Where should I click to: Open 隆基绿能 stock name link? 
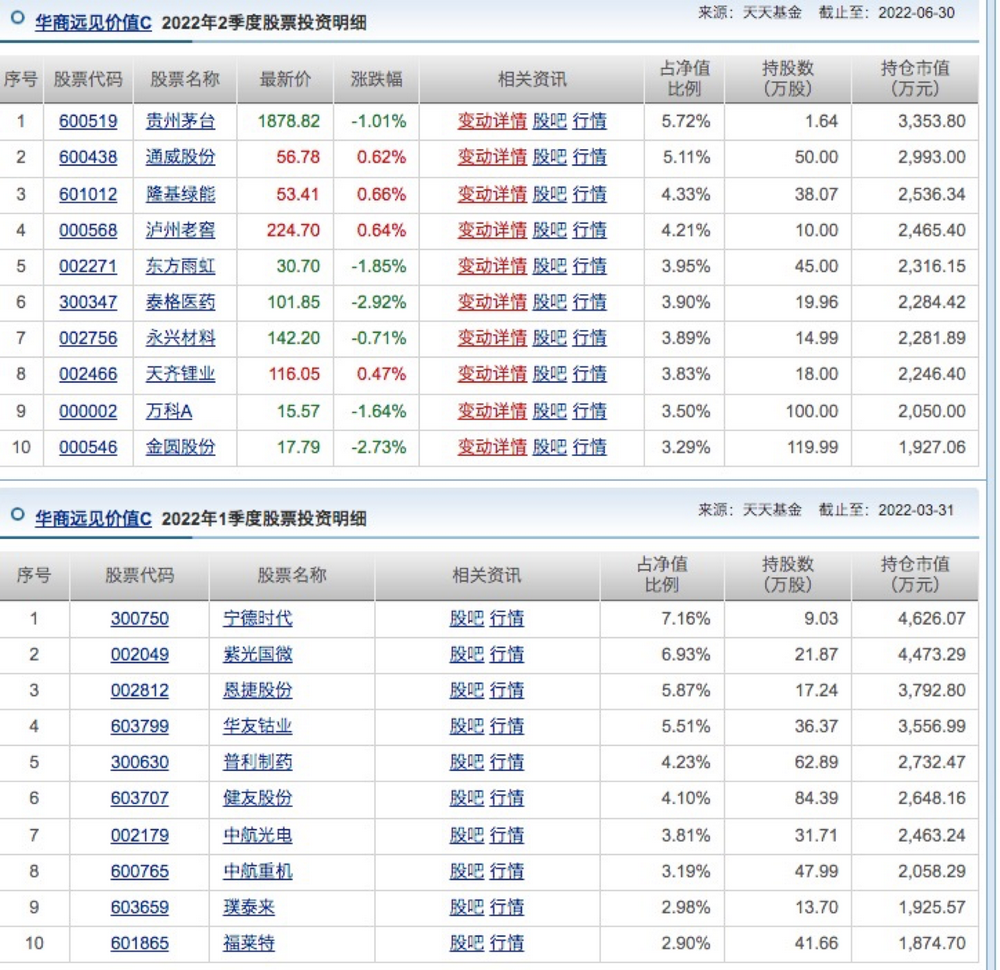click(180, 194)
